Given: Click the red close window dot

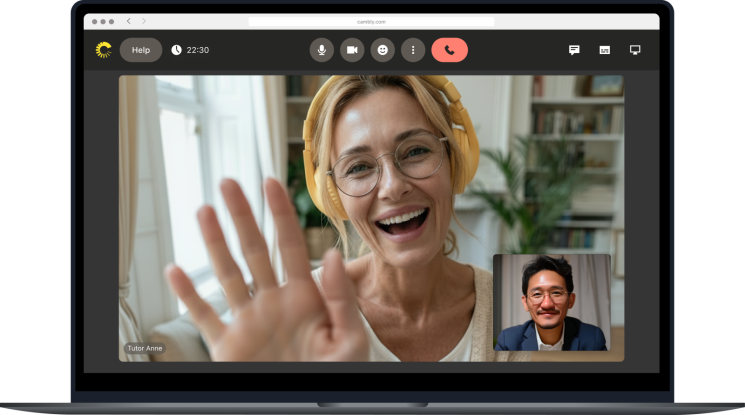Looking at the screenshot, I should (x=94, y=21).
